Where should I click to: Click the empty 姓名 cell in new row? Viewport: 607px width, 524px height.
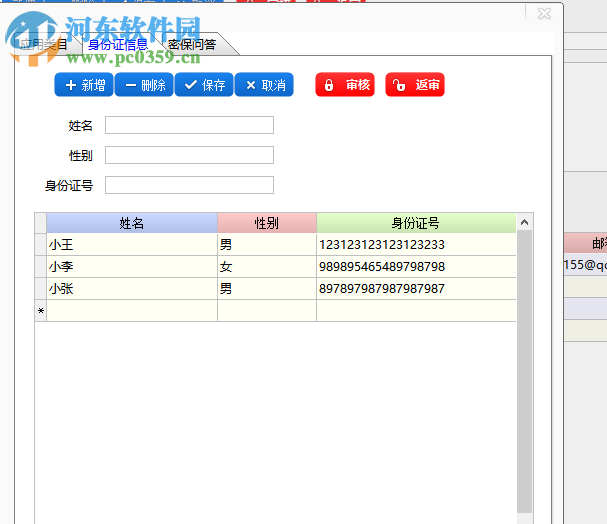(x=132, y=310)
